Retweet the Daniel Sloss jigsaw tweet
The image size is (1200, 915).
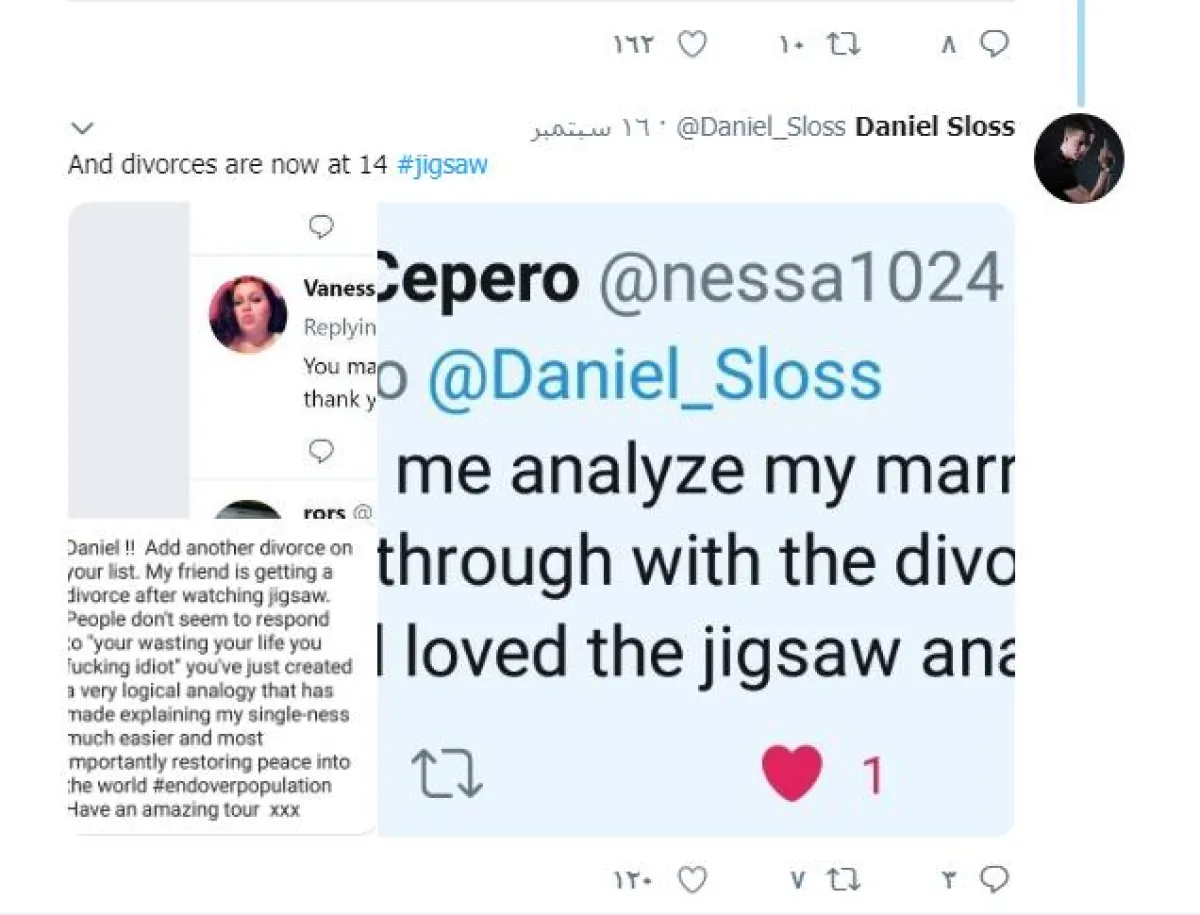pyautogui.click(x=844, y=880)
